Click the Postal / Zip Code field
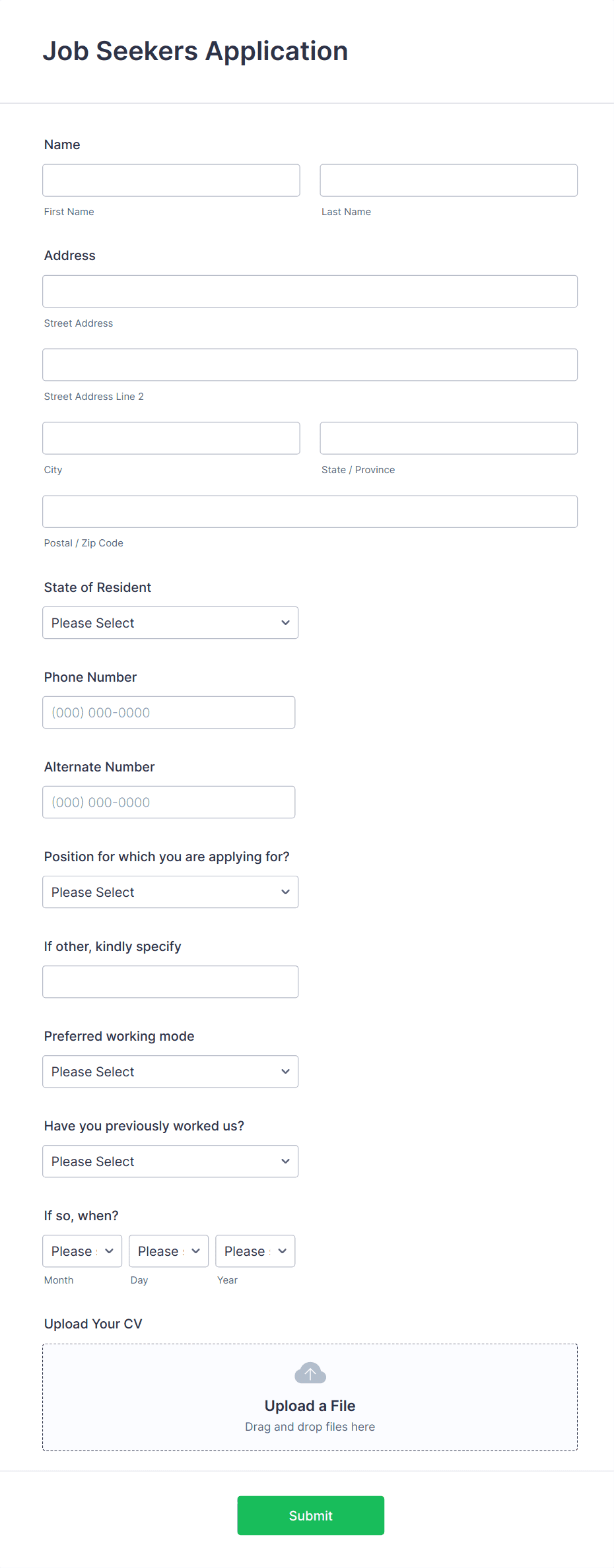The width and height of the screenshot is (614, 1568). [310, 511]
